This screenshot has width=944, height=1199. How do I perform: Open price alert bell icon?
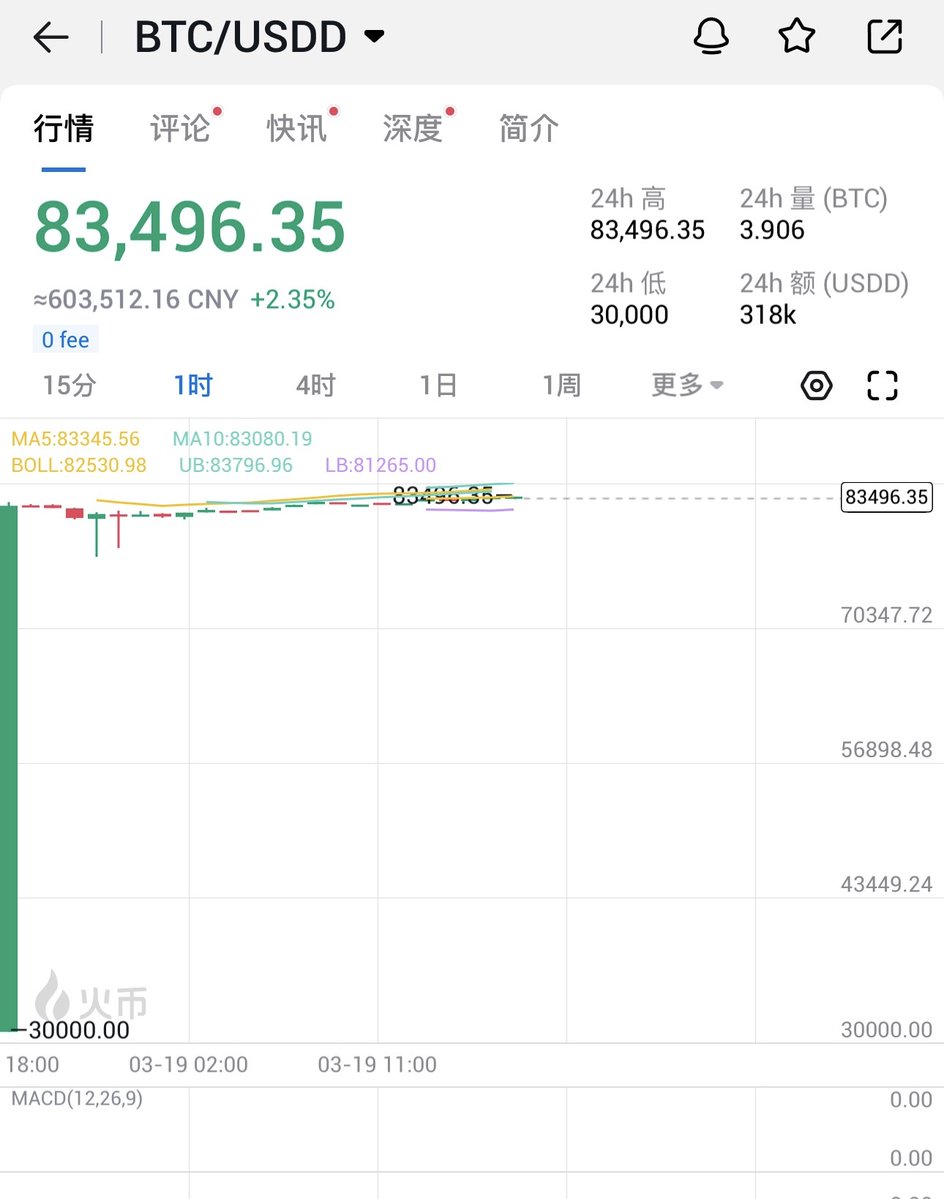(x=711, y=36)
